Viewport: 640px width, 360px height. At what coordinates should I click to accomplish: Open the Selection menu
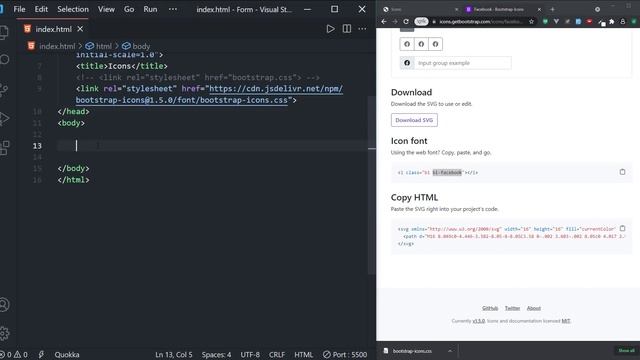(x=73, y=9)
